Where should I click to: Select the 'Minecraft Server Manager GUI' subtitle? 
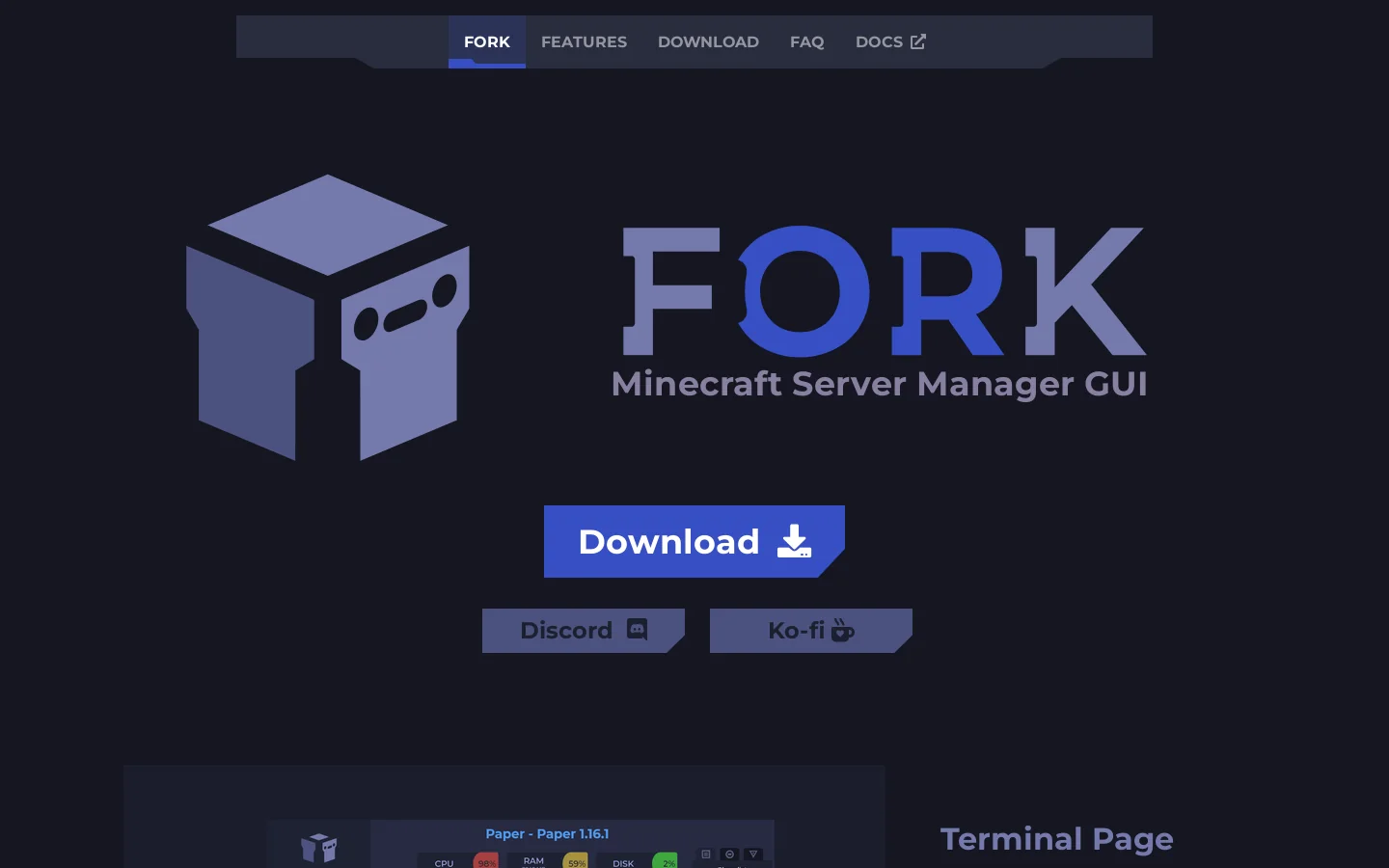tap(880, 384)
